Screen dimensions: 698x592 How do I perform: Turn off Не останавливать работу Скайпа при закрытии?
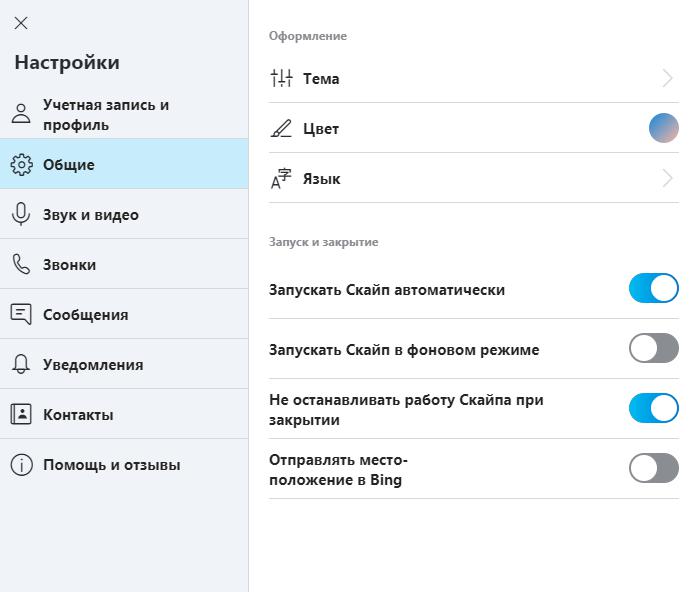tap(653, 408)
